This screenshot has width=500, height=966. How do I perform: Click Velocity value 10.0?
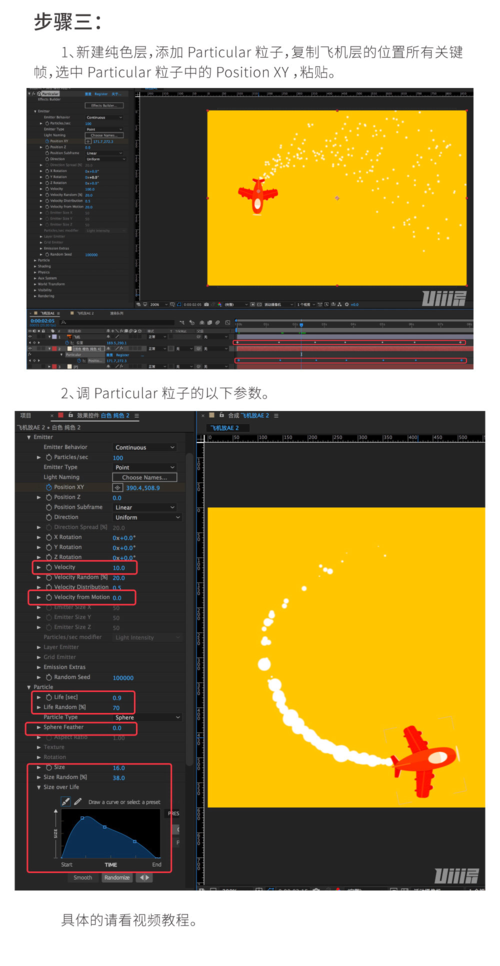(119, 567)
